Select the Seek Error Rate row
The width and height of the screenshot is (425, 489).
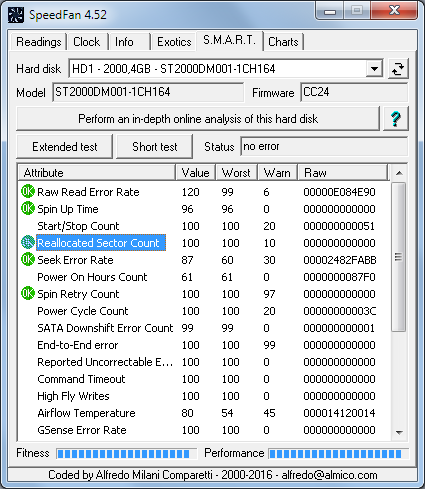[x=204, y=260]
